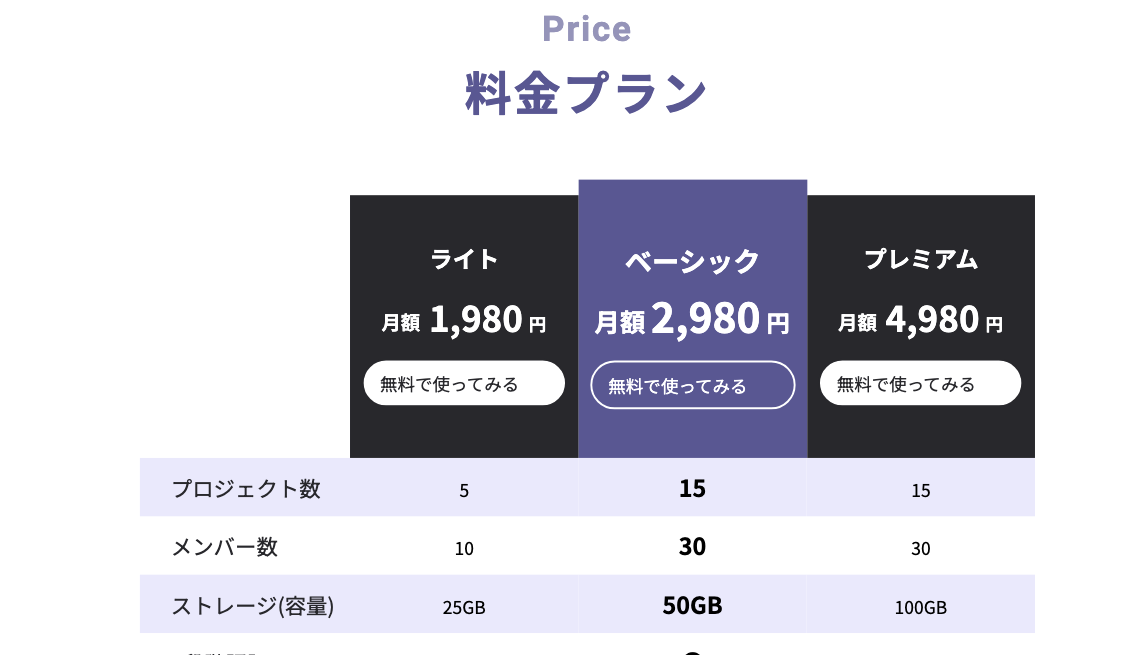Click 無料で使ってみる under the ライト plan
The width and height of the screenshot is (1147, 655).
(464, 383)
